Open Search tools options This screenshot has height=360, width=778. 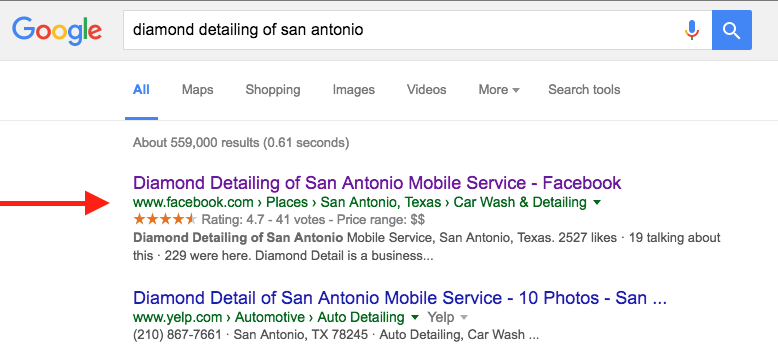[584, 90]
